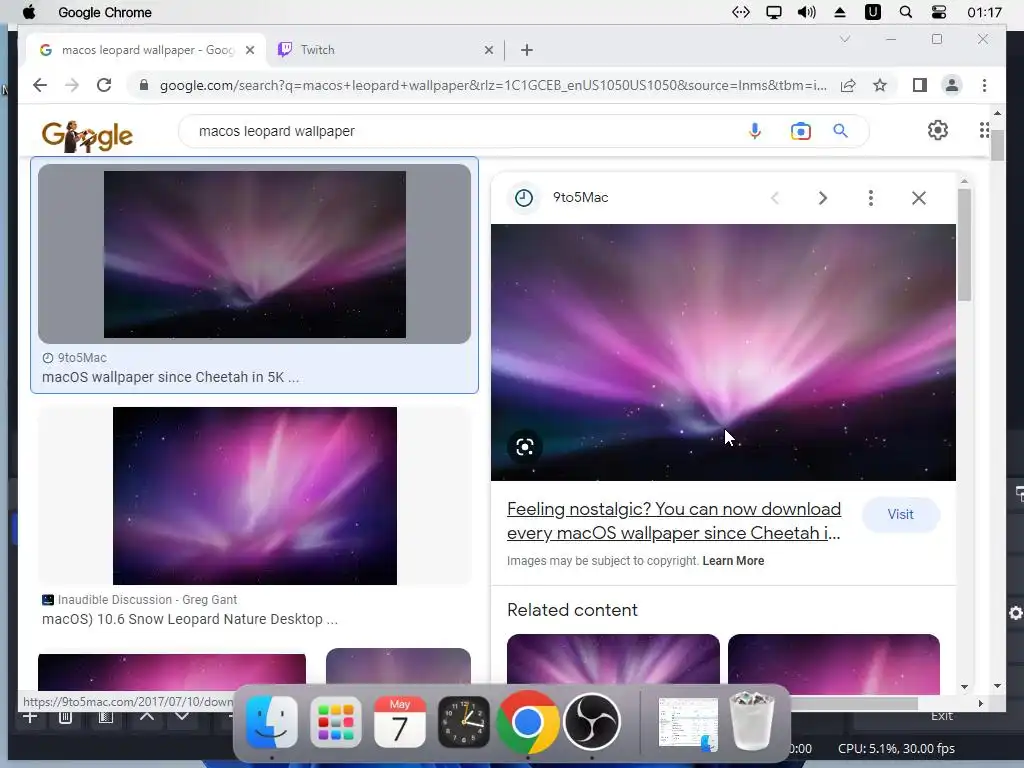1024x768 pixels.
Task: Open Trash from the dock
Action: (x=752, y=722)
